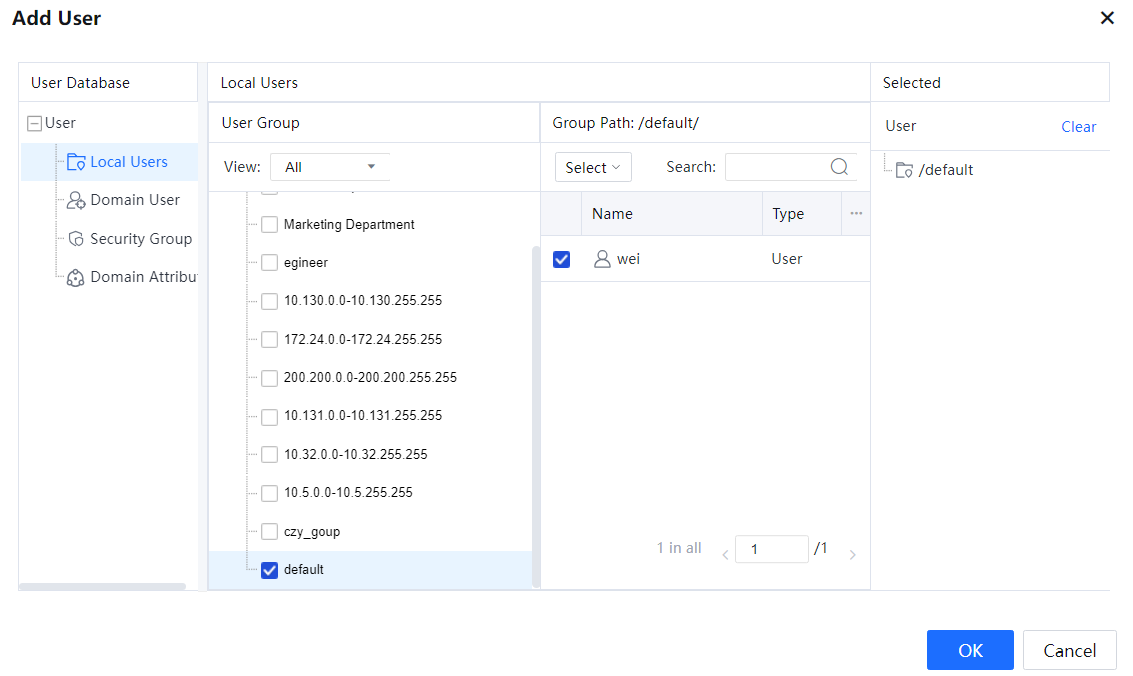Screen dimensions: 1133x676
Task: Check the Marketing Department checkbox
Action: pos(269,225)
